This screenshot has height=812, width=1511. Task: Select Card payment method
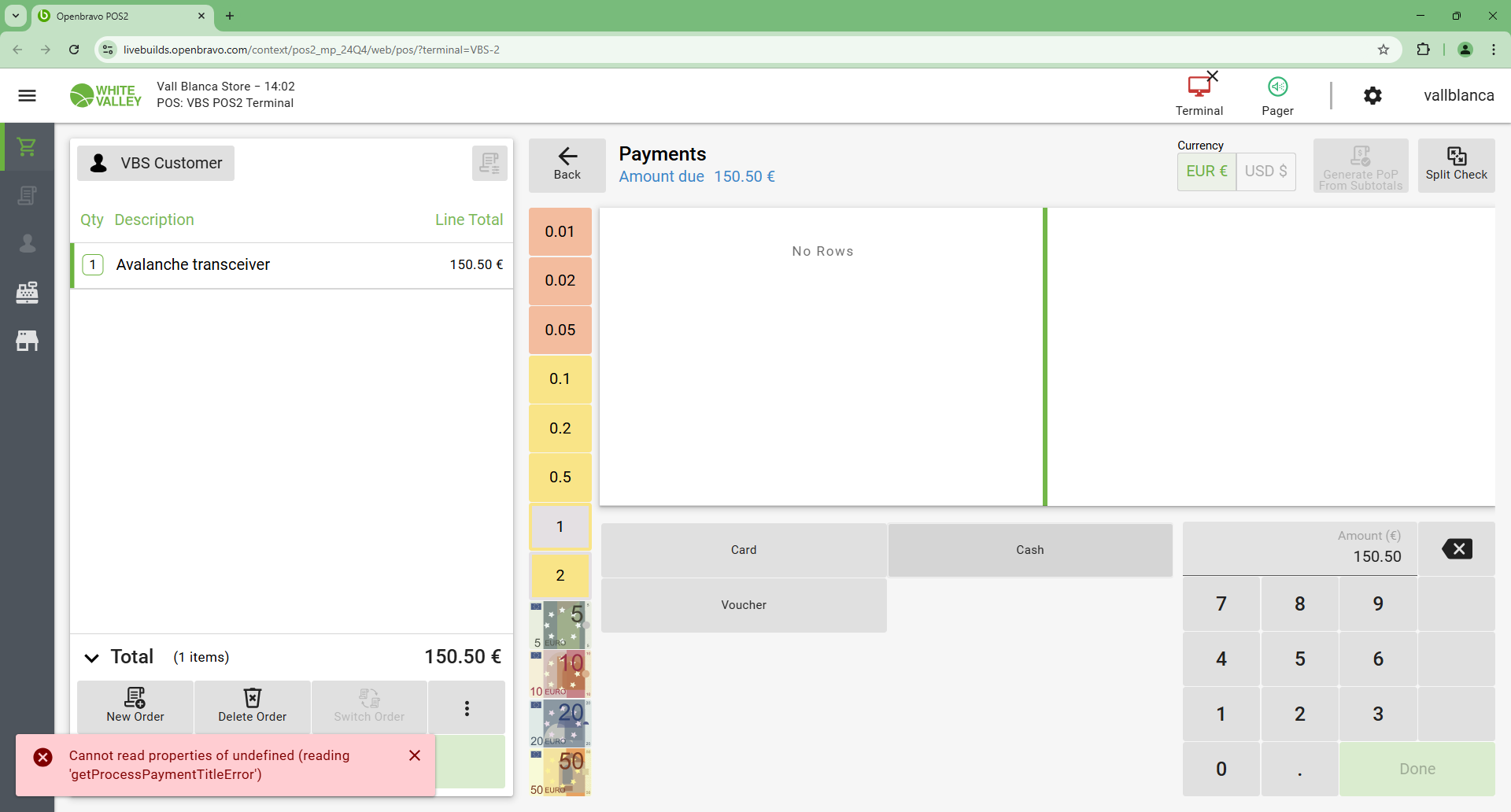pyautogui.click(x=743, y=550)
